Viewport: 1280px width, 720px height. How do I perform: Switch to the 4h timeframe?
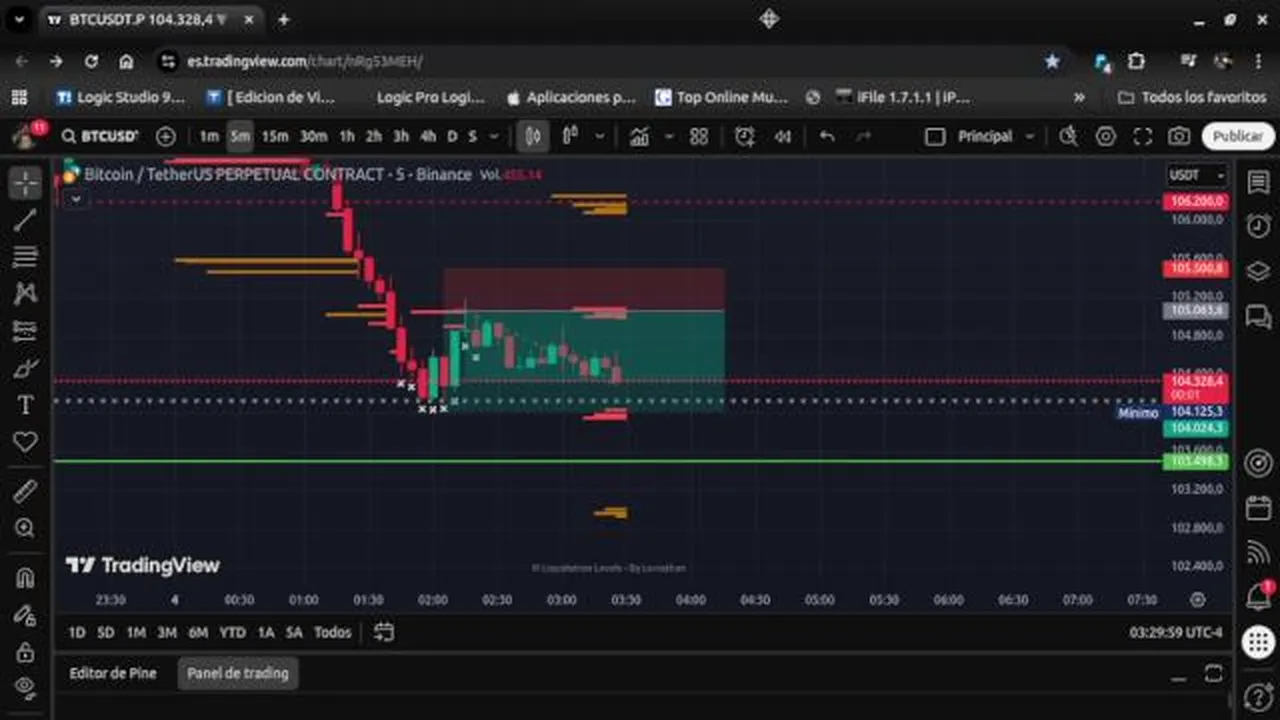pos(428,136)
